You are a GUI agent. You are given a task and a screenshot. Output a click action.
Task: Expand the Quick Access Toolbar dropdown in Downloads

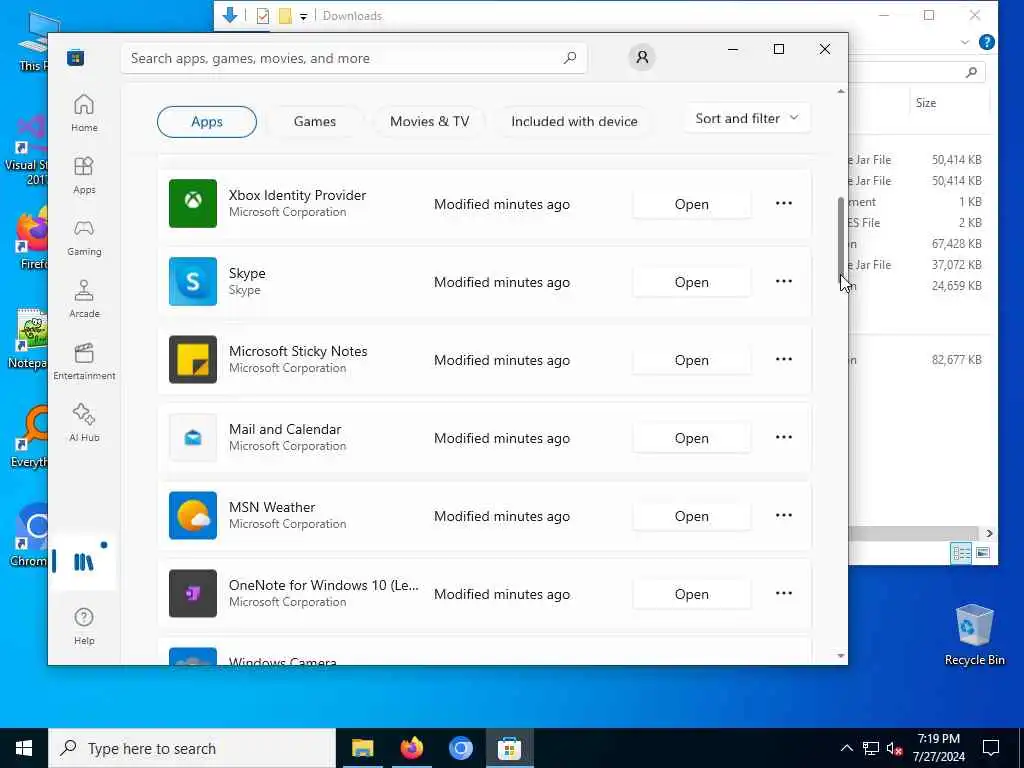tap(304, 16)
